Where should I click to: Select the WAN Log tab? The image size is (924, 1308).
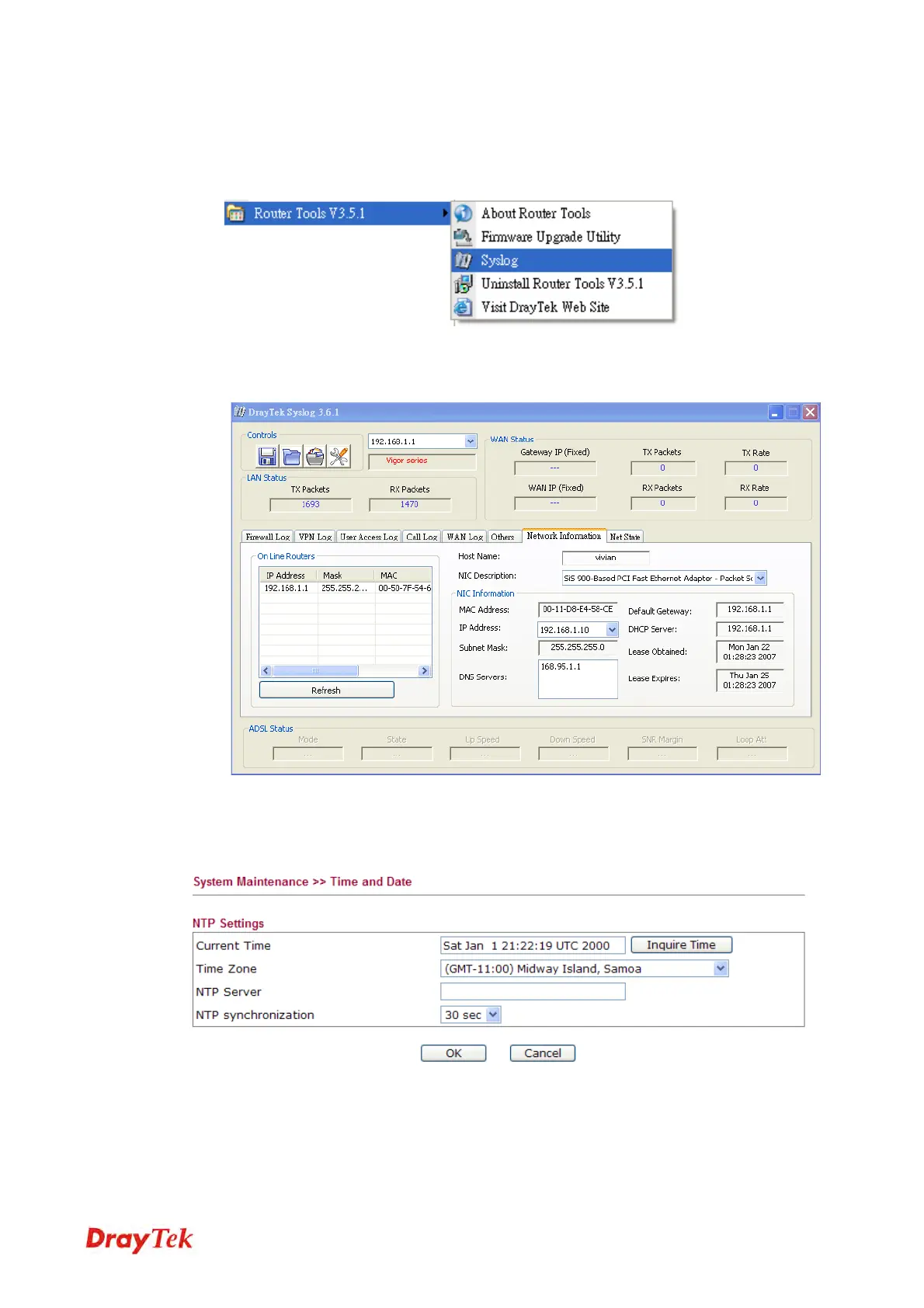[x=464, y=537]
